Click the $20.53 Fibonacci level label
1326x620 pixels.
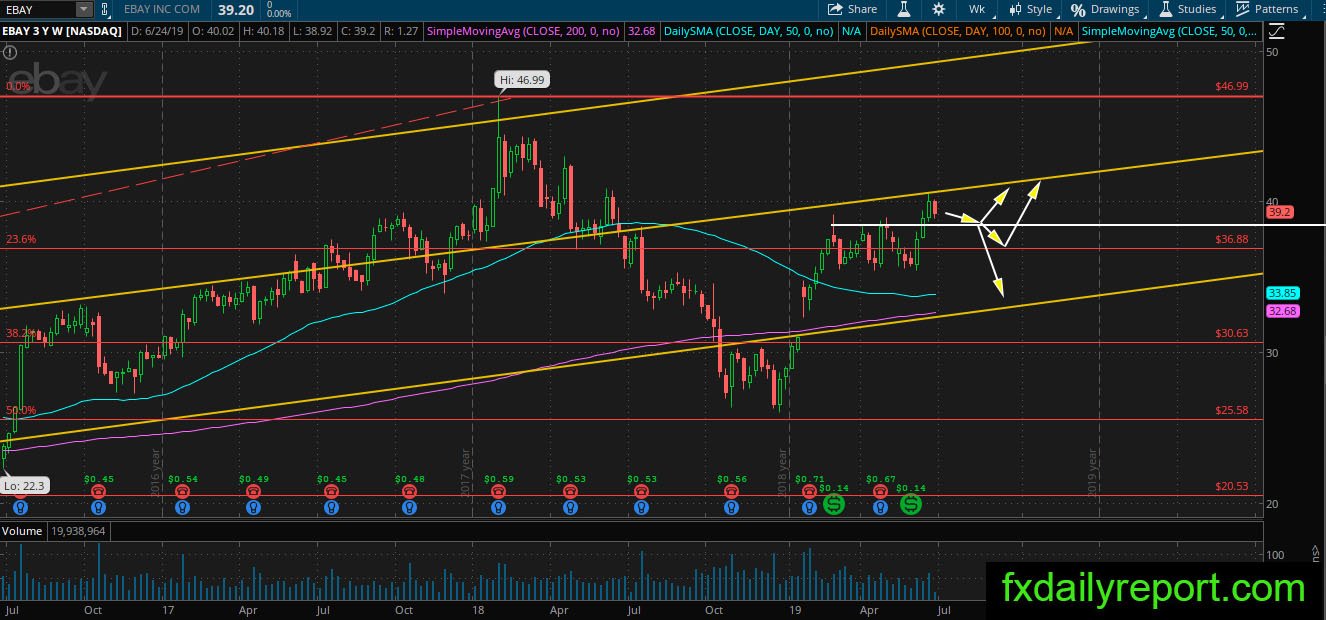[x=1231, y=486]
